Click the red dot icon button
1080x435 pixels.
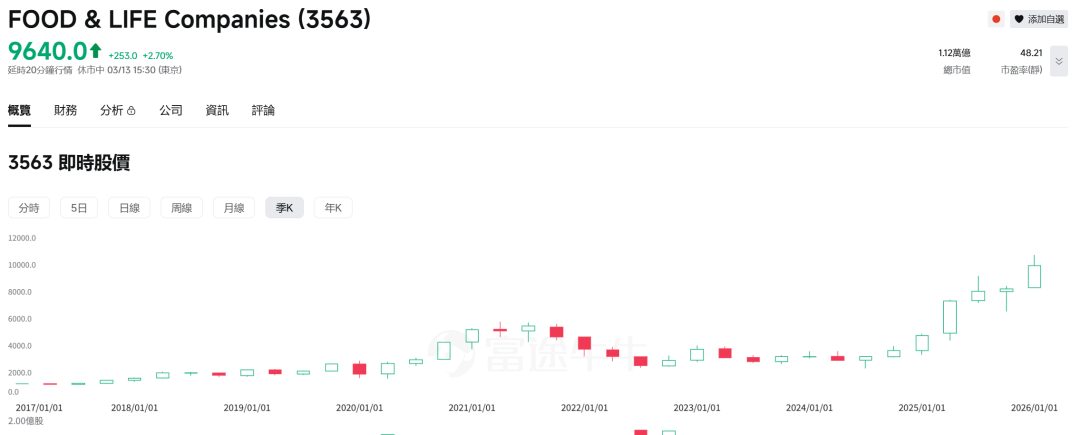click(x=996, y=19)
